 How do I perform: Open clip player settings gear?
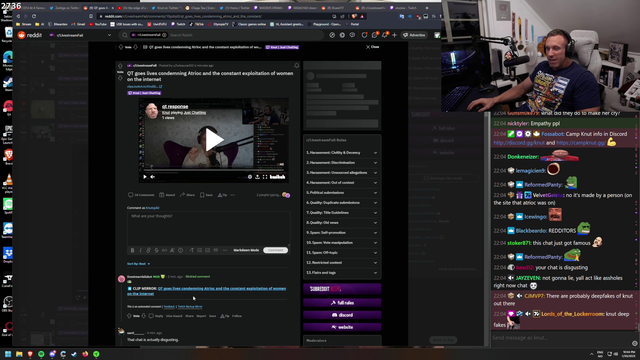pyautogui.click(x=250, y=177)
